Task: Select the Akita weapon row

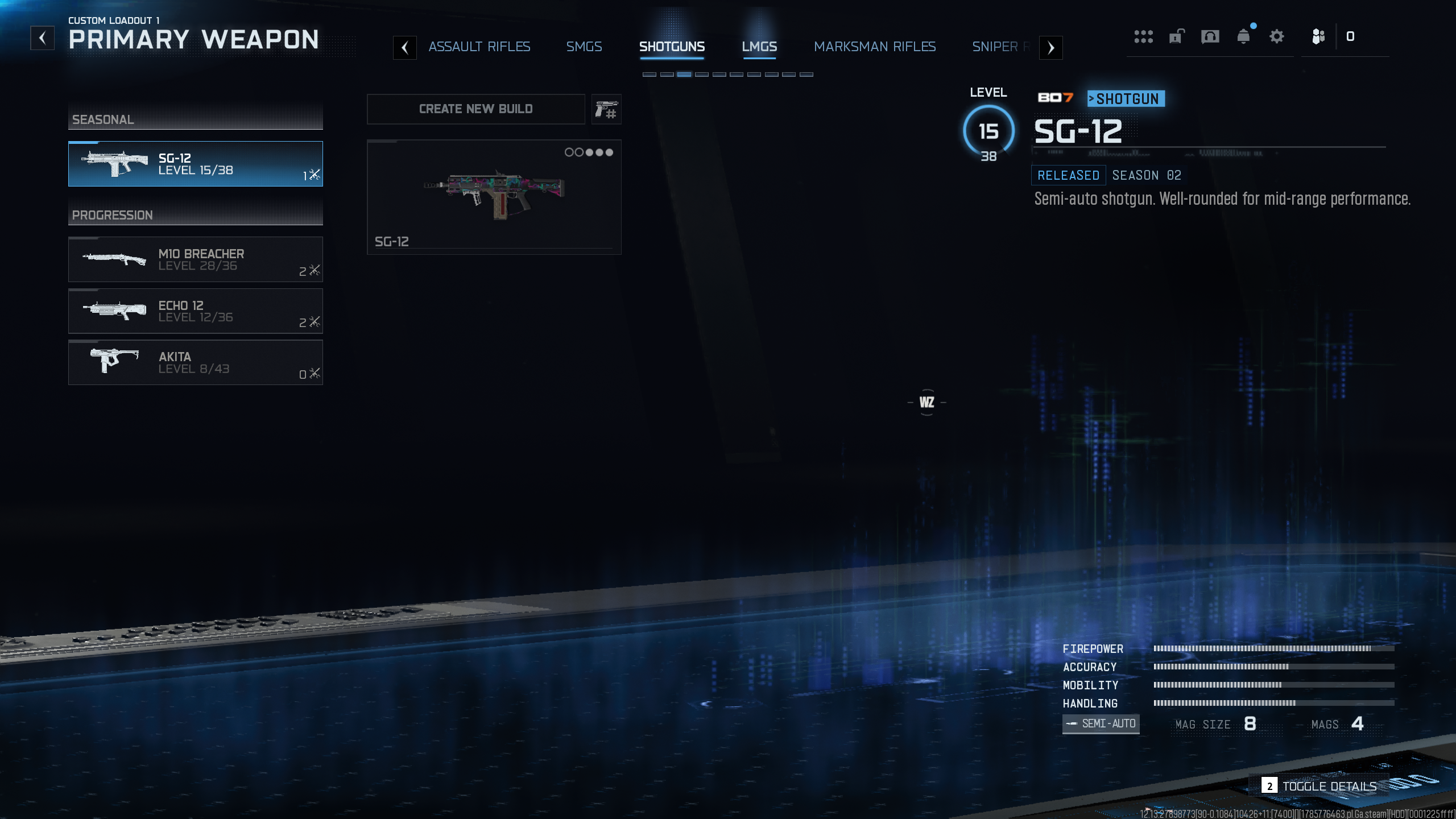Action: [x=196, y=362]
